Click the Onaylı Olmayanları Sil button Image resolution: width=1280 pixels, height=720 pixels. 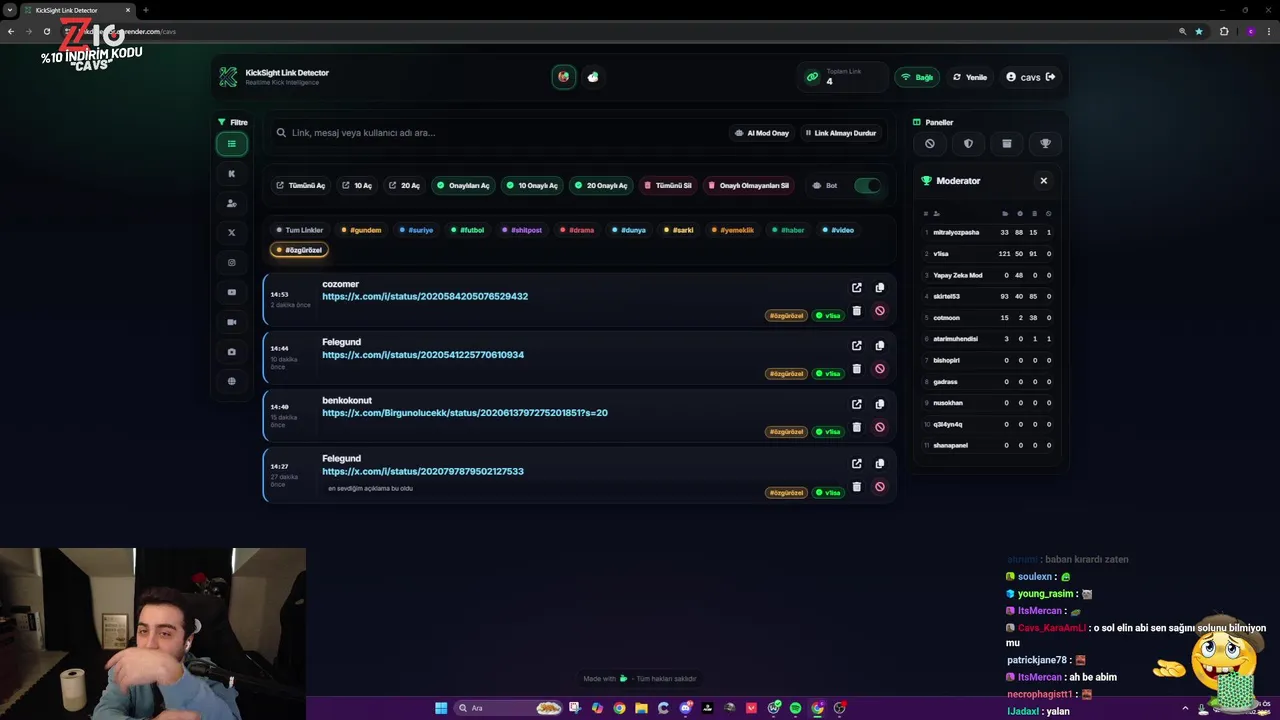click(749, 186)
